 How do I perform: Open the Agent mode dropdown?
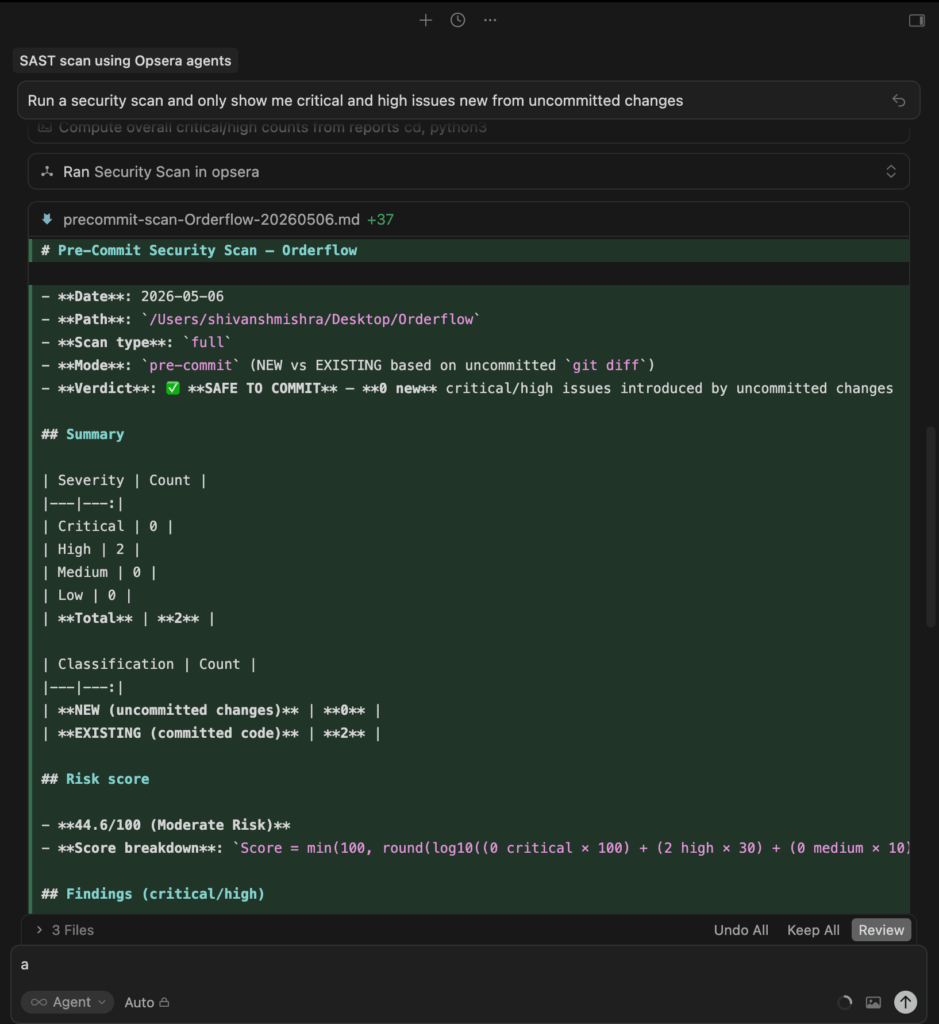point(67,1002)
